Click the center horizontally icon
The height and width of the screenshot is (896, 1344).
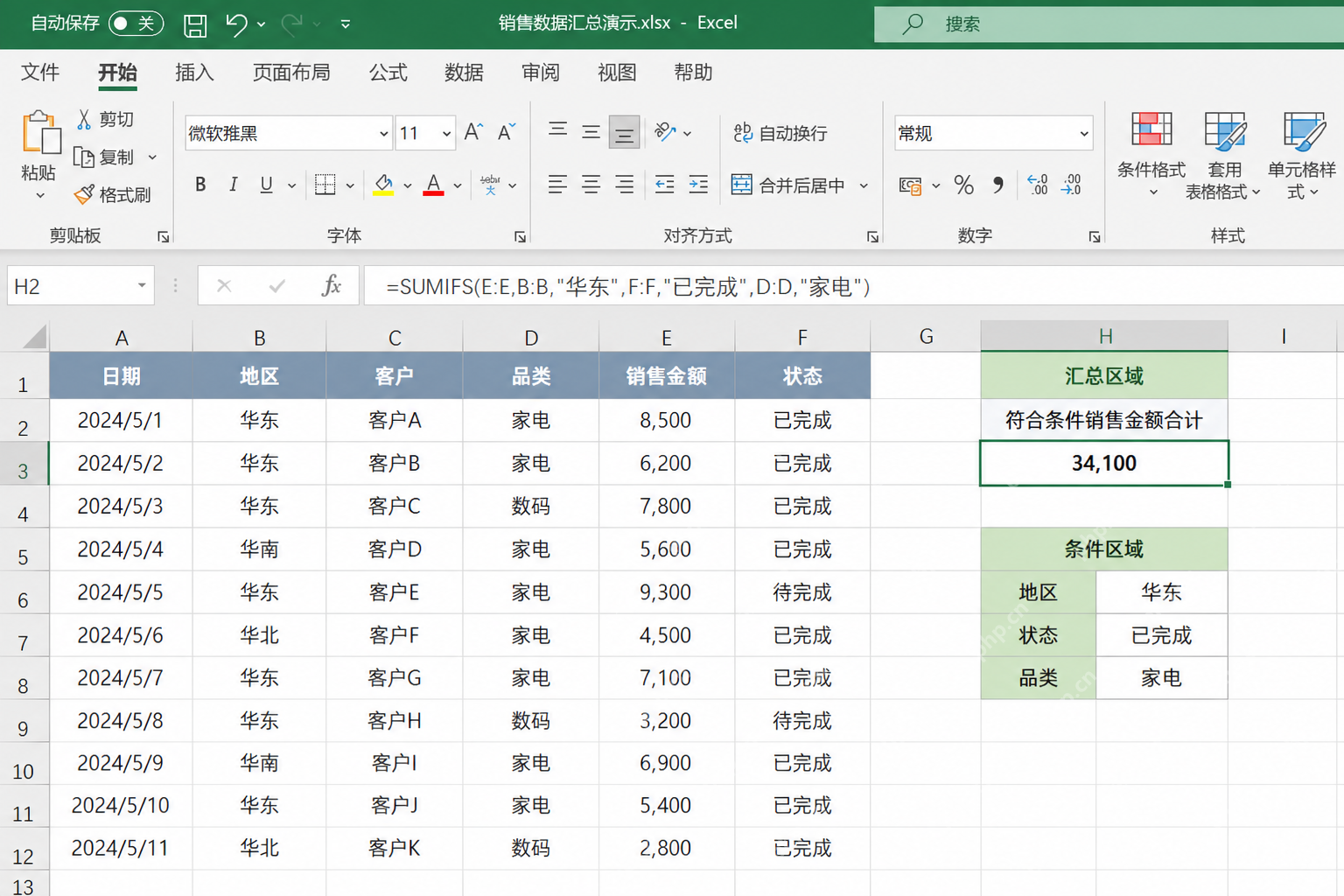pyautogui.click(x=591, y=185)
